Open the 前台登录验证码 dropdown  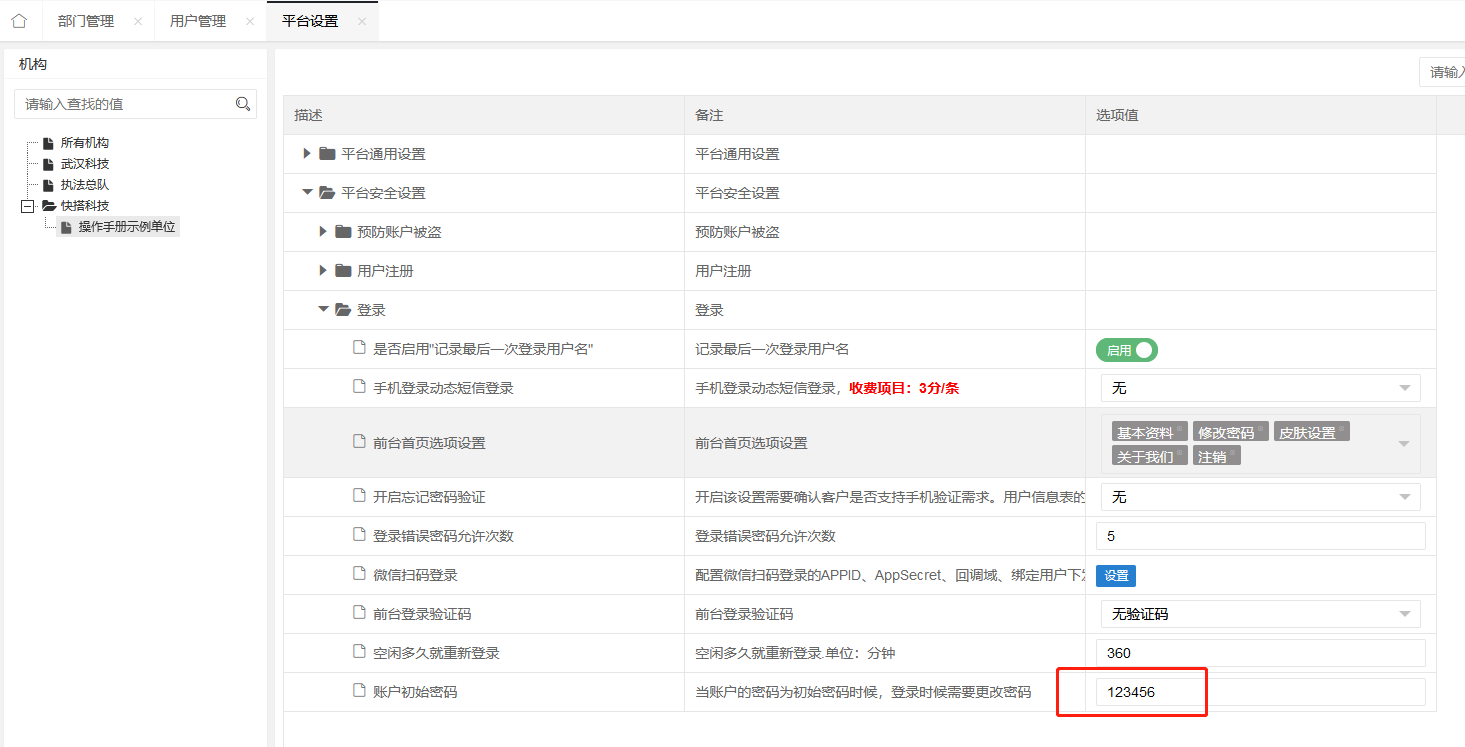click(x=1260, y=614)
